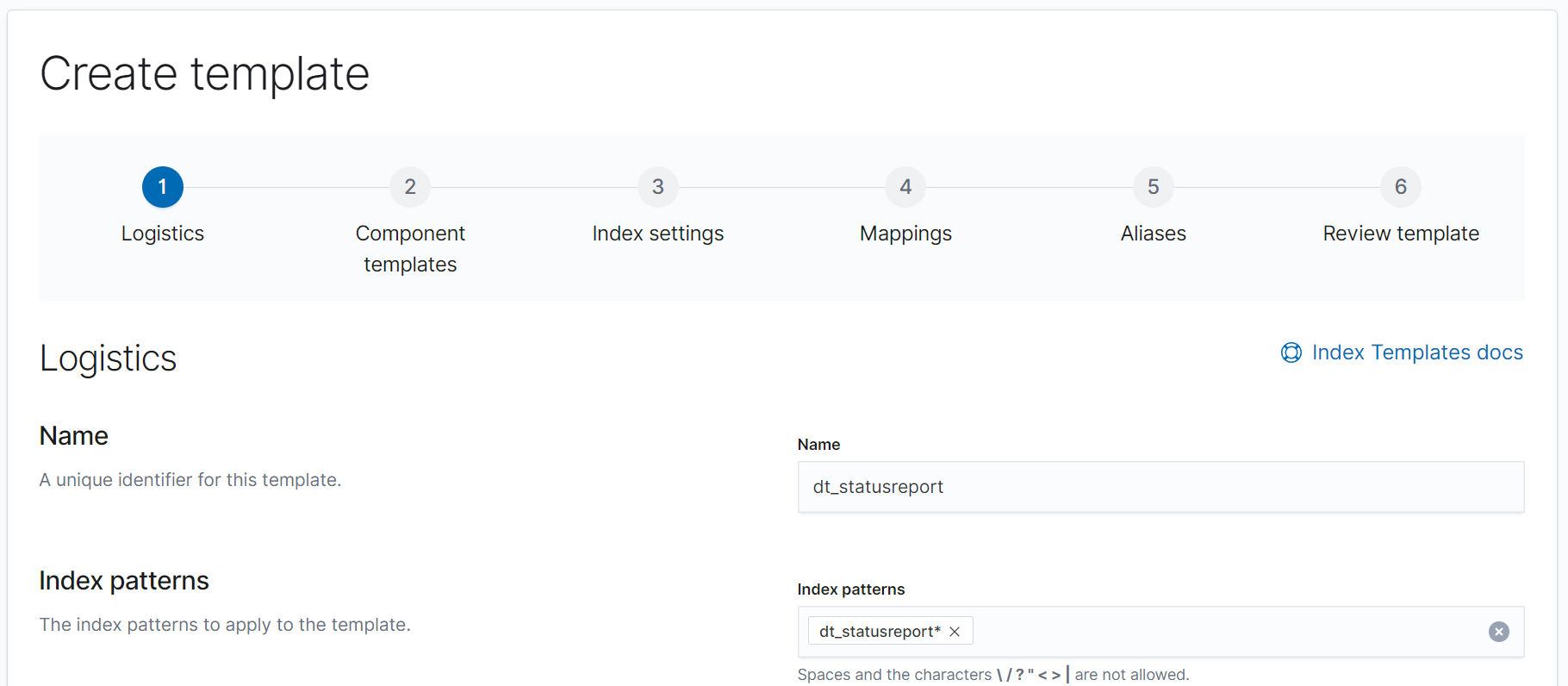Click the step 1 number circle
Image resolution: width=1568 pixels, height=686 pixels.
pyautogui.click(x=163, y=187)
